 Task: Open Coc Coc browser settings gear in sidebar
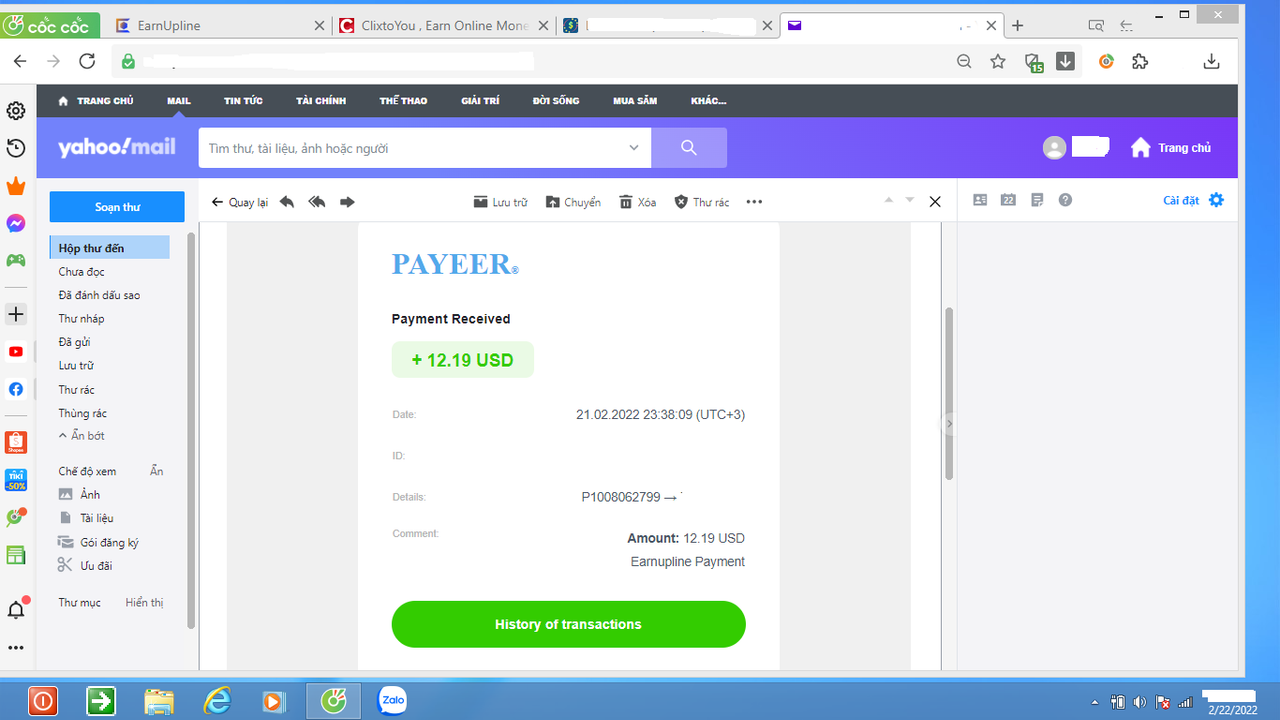pos(16,111)
